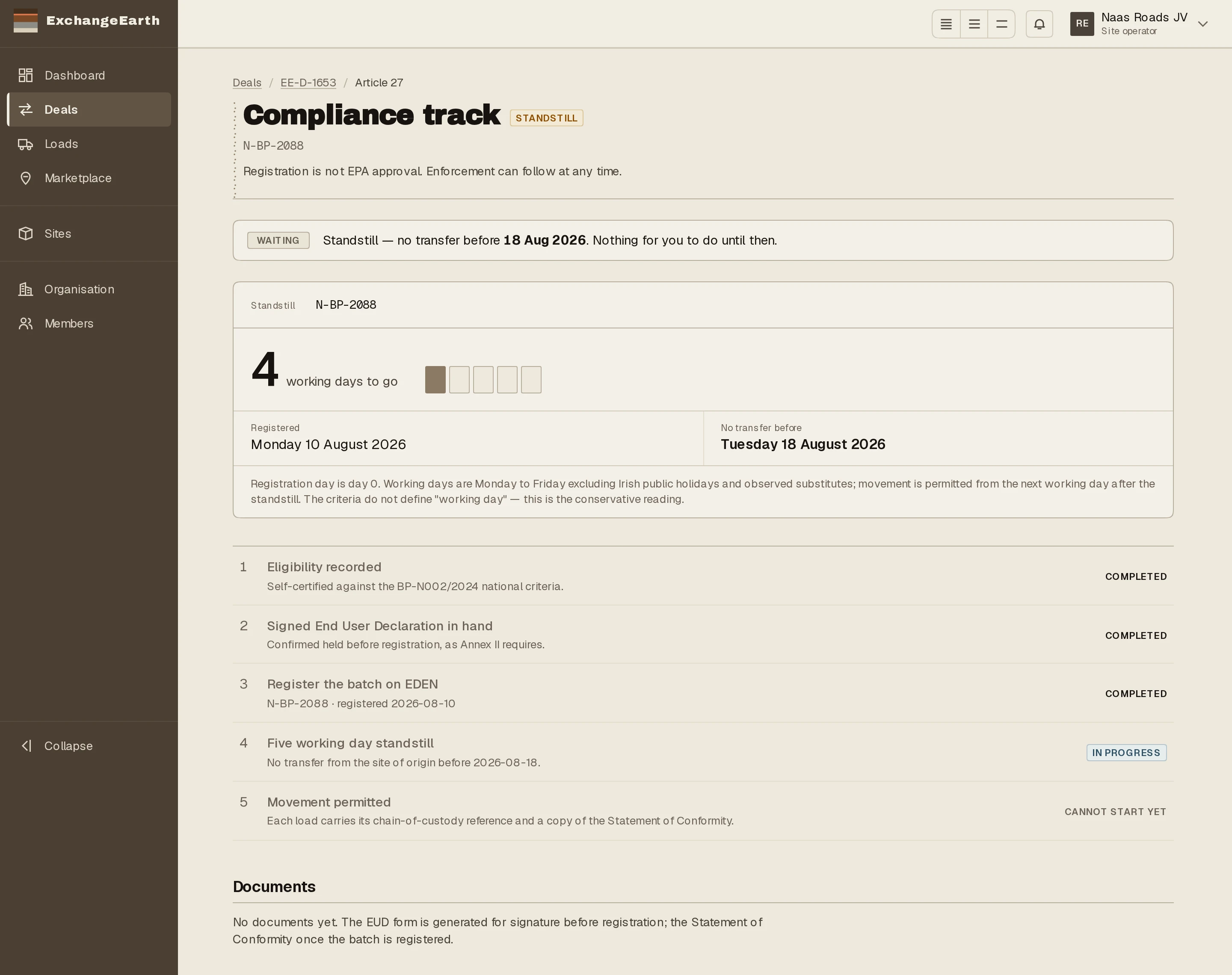Click the ExchangeEarth logo icon

(x=25, y=21)
